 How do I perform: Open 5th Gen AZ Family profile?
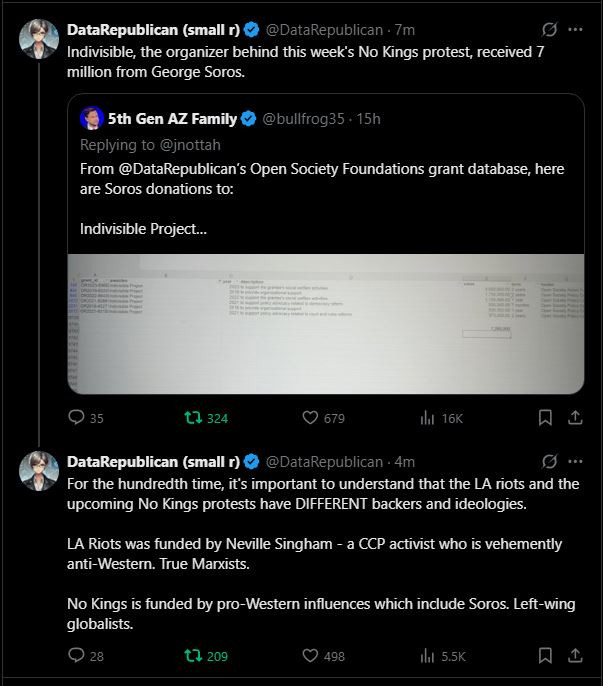171,119
